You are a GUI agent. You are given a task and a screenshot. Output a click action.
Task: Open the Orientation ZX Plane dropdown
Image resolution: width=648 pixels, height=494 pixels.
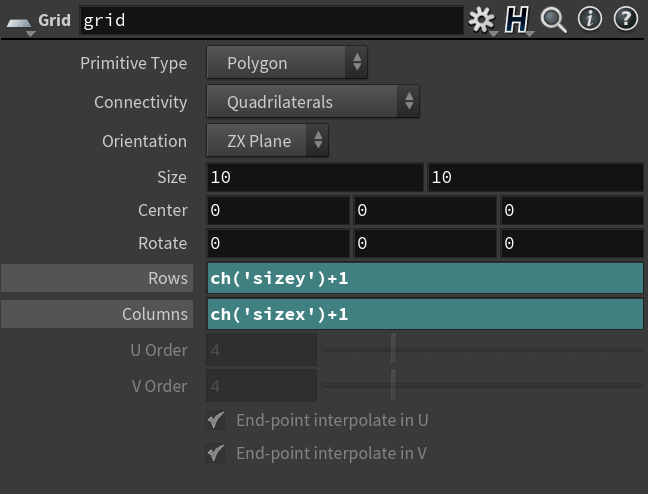click(267, 141)
